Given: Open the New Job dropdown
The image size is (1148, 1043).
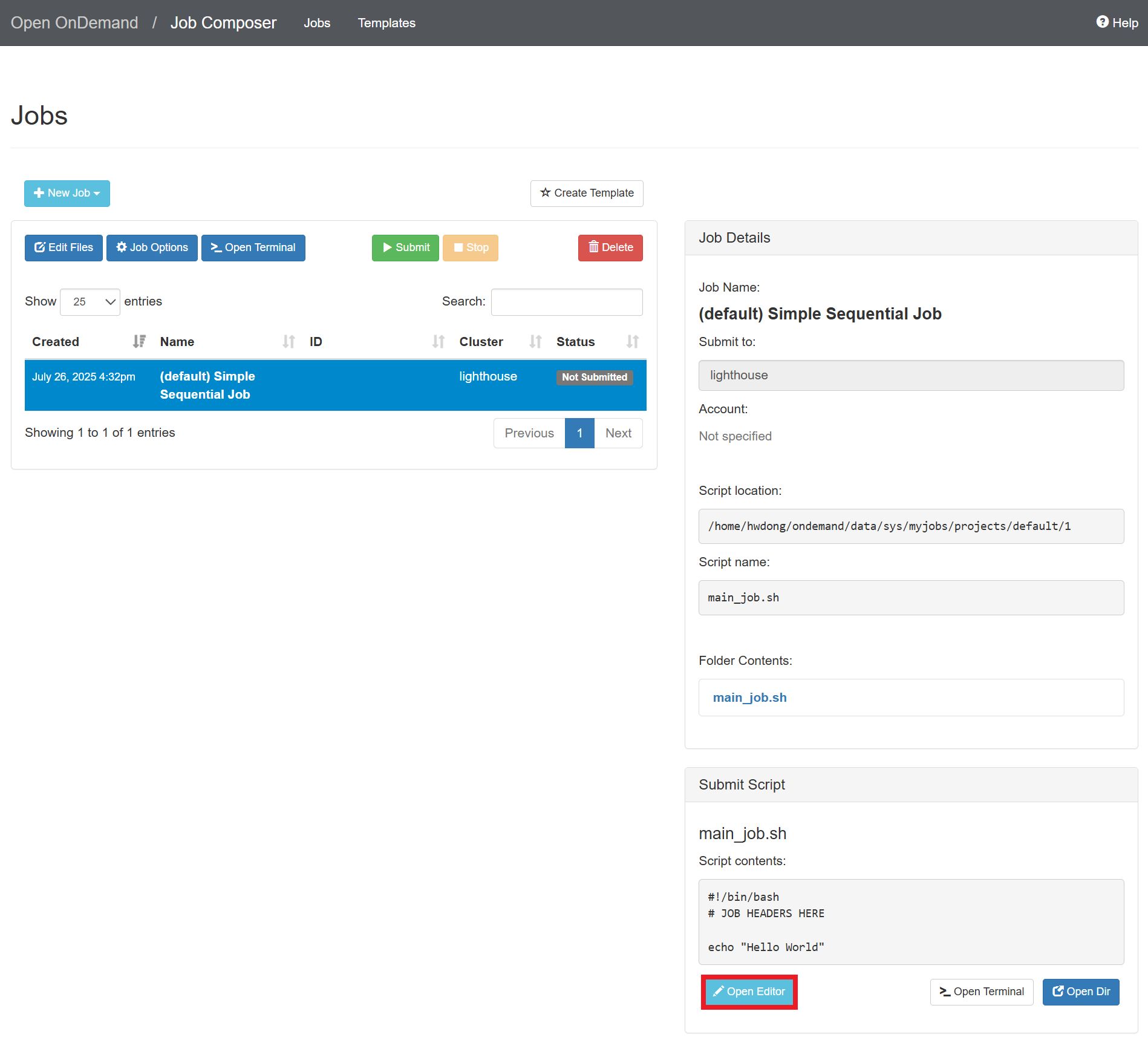Looking at the screenshot, I should click(x=67, y=193).
